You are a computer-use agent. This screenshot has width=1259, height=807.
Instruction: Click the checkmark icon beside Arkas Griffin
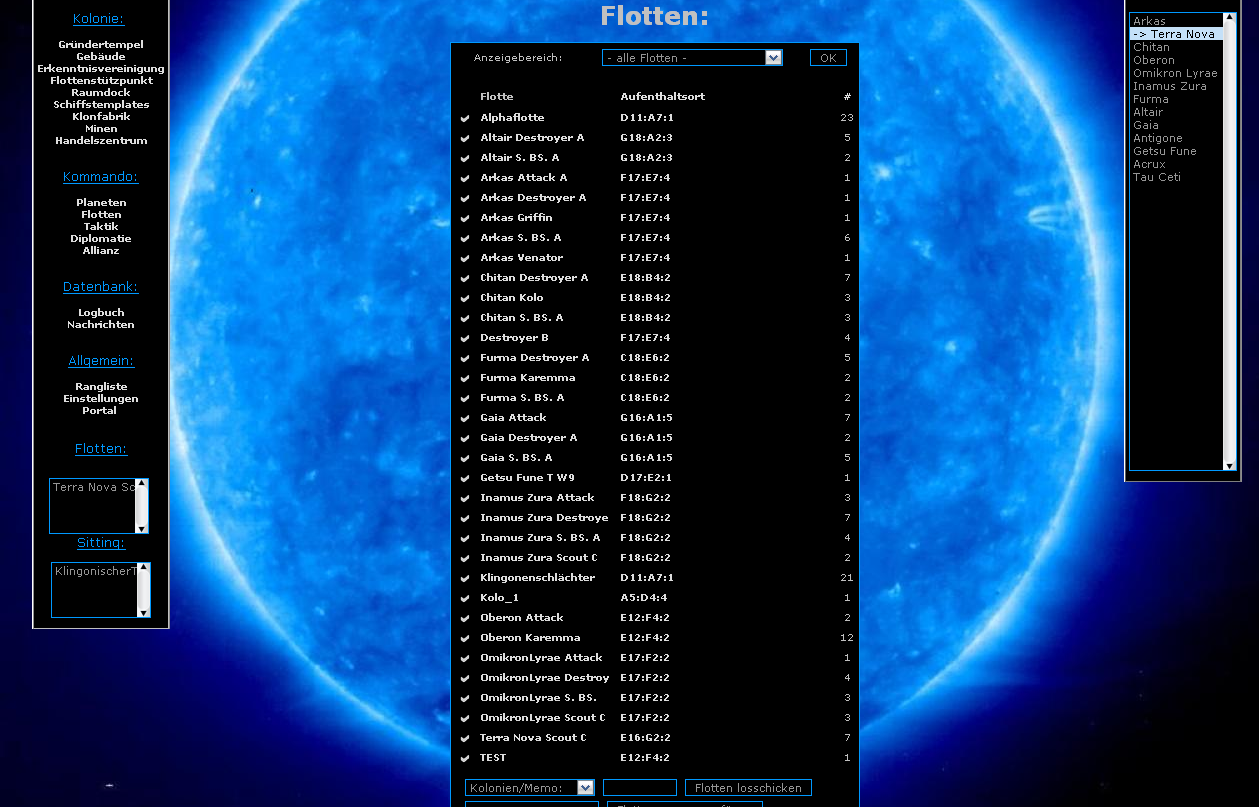(x=465, y=219)
